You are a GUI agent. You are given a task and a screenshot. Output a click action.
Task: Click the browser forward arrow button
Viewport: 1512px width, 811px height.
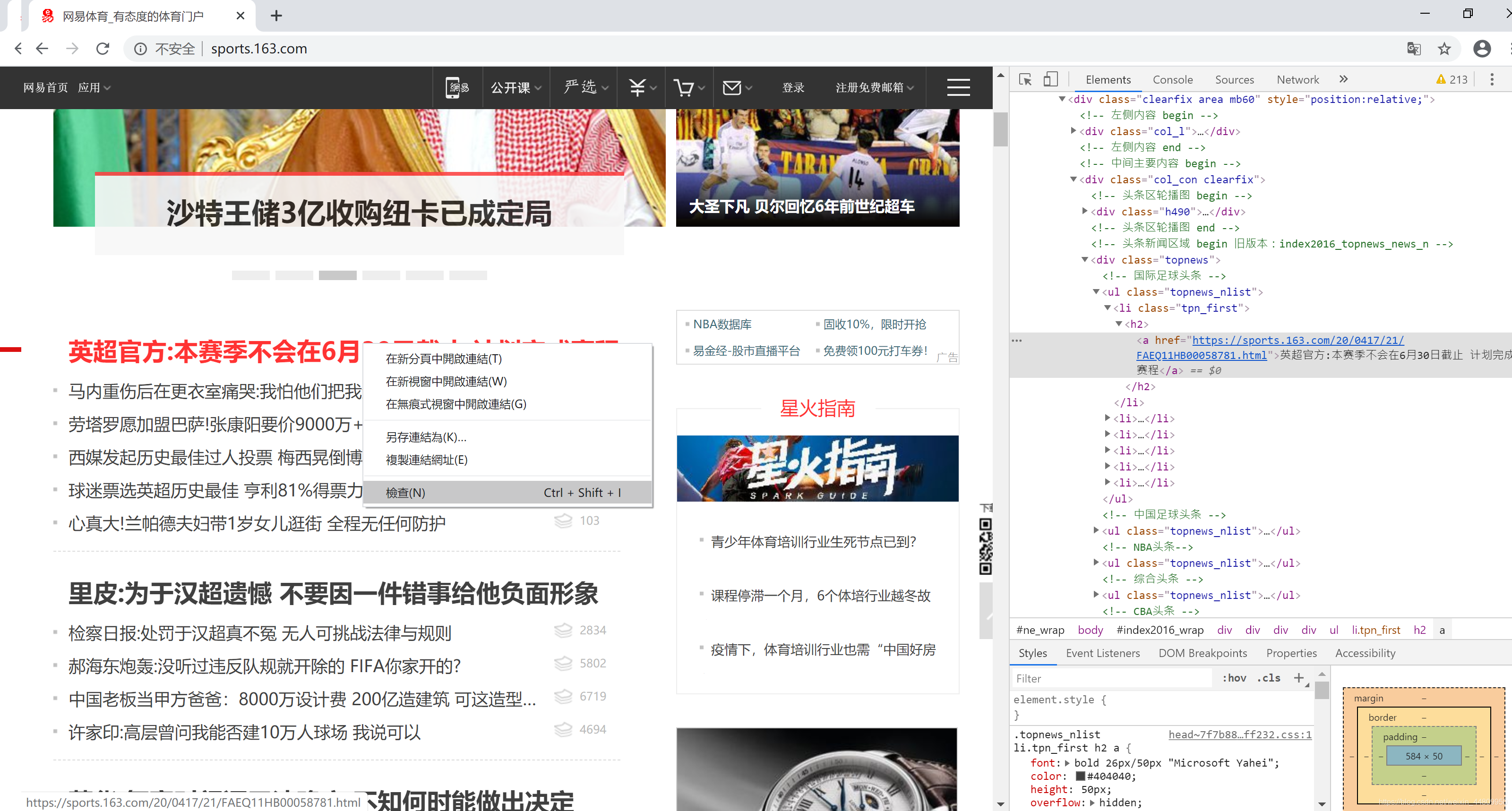coord(72,48)
